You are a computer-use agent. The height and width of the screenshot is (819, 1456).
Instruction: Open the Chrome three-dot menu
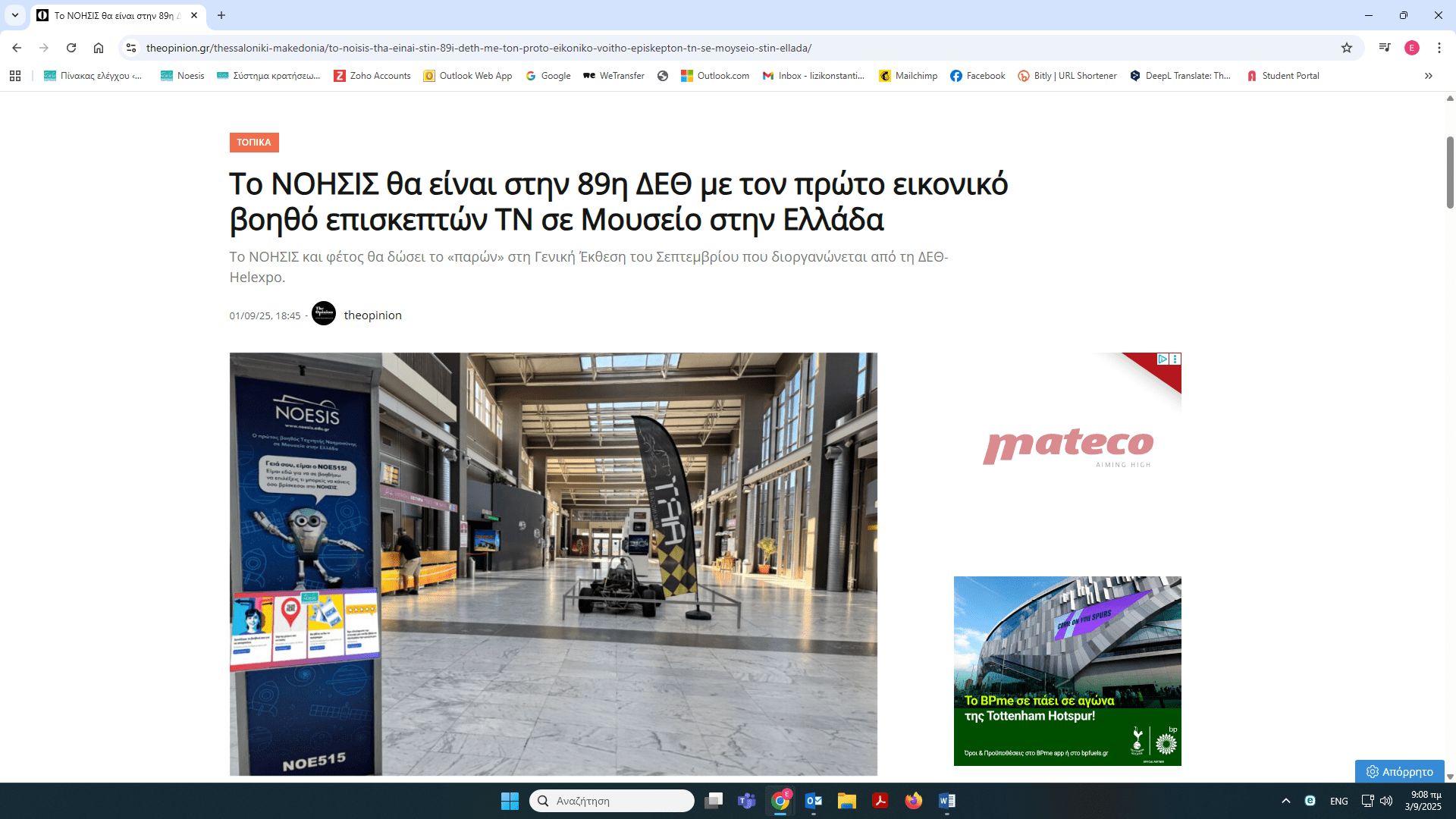coord(1439,48)
